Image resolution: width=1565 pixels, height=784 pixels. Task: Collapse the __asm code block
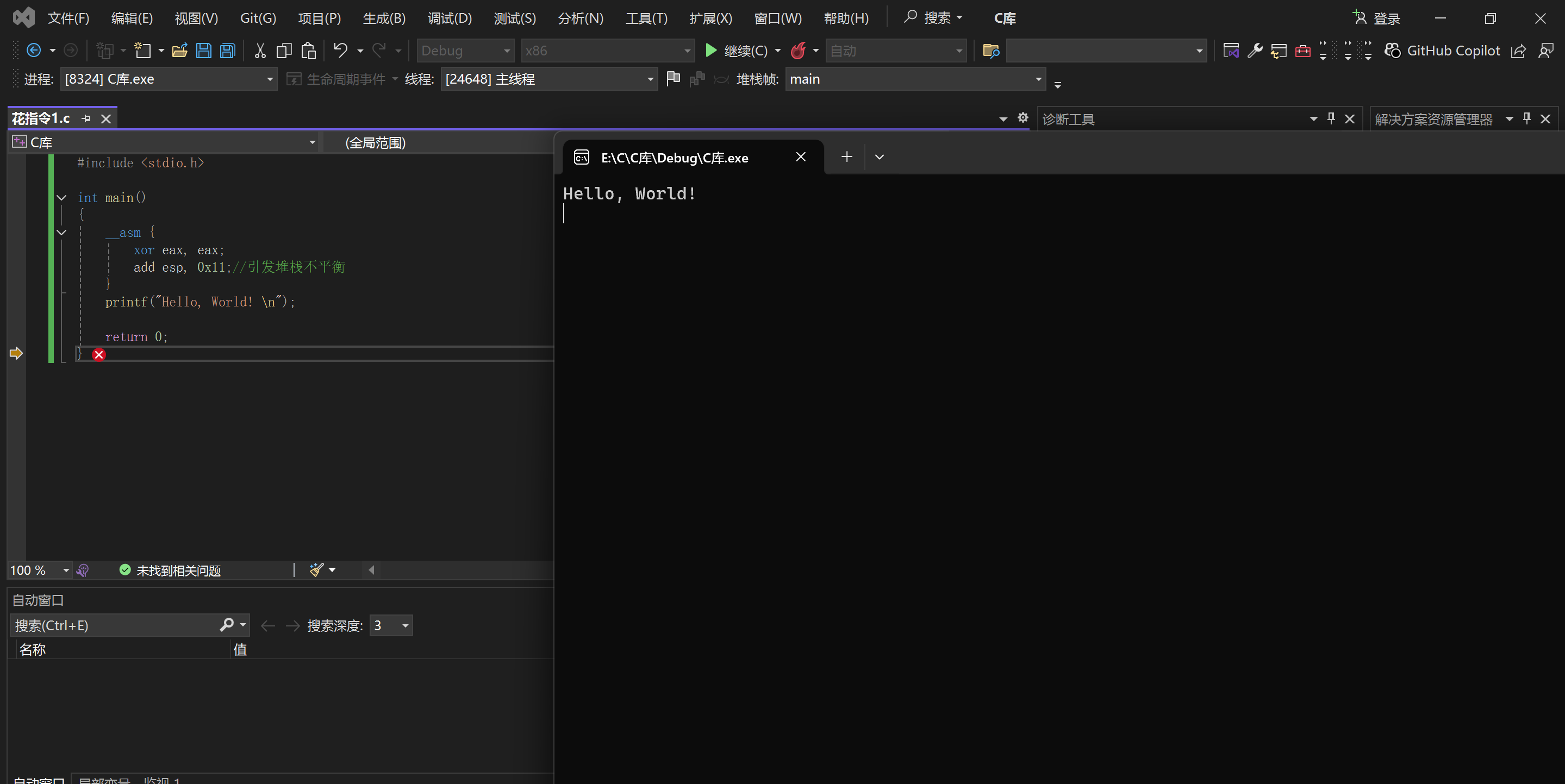pos(61,232)
